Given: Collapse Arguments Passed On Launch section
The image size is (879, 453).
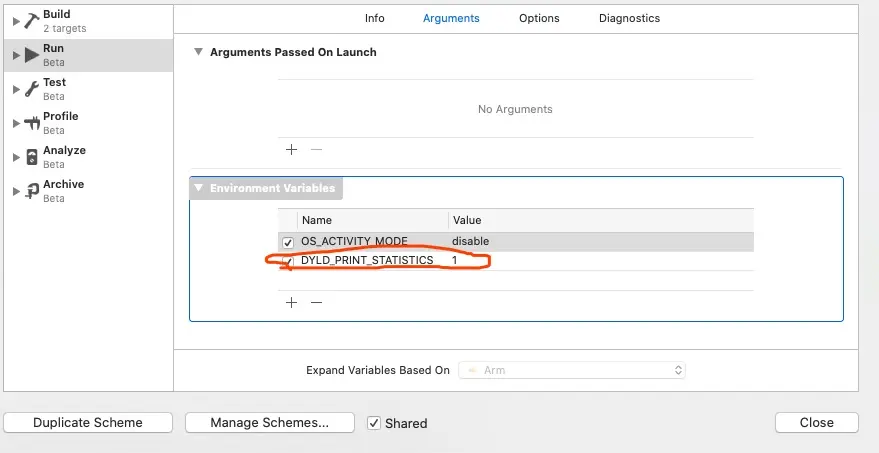Looking at the screenshot, I should [x=199, y=52].
